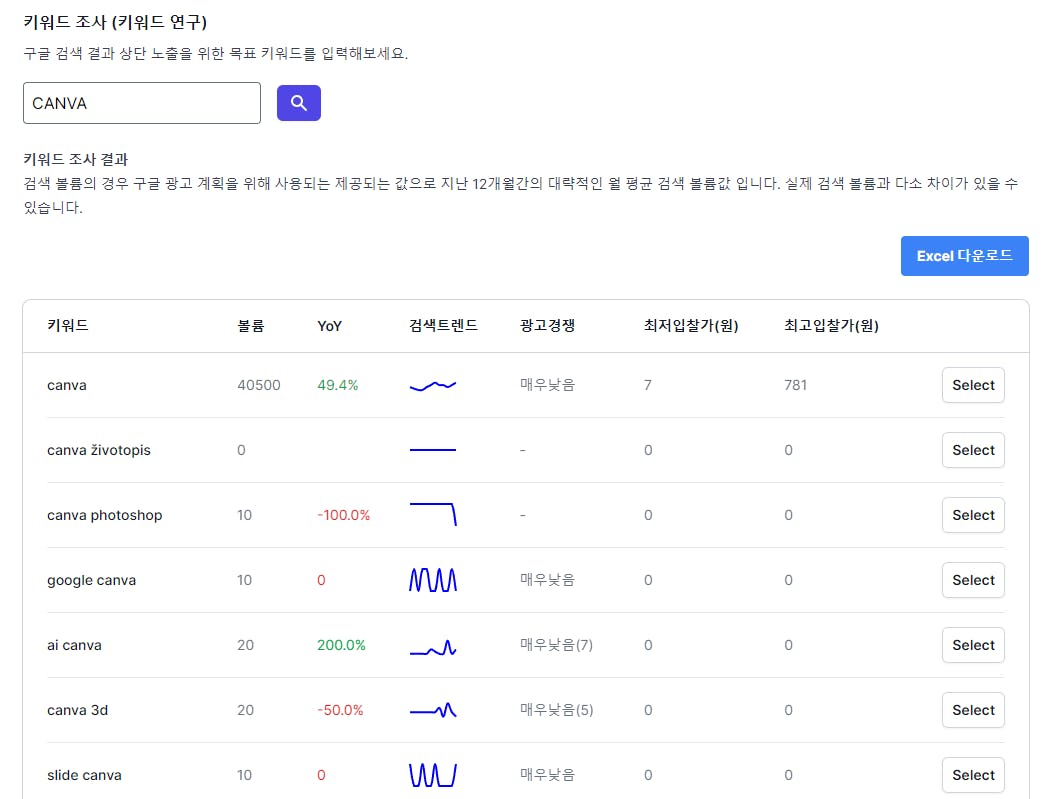Viewport: 1042px width, 799px height.
Task: Click the keyword search input field
Action: pyautogui.click(x=142, y=103)
